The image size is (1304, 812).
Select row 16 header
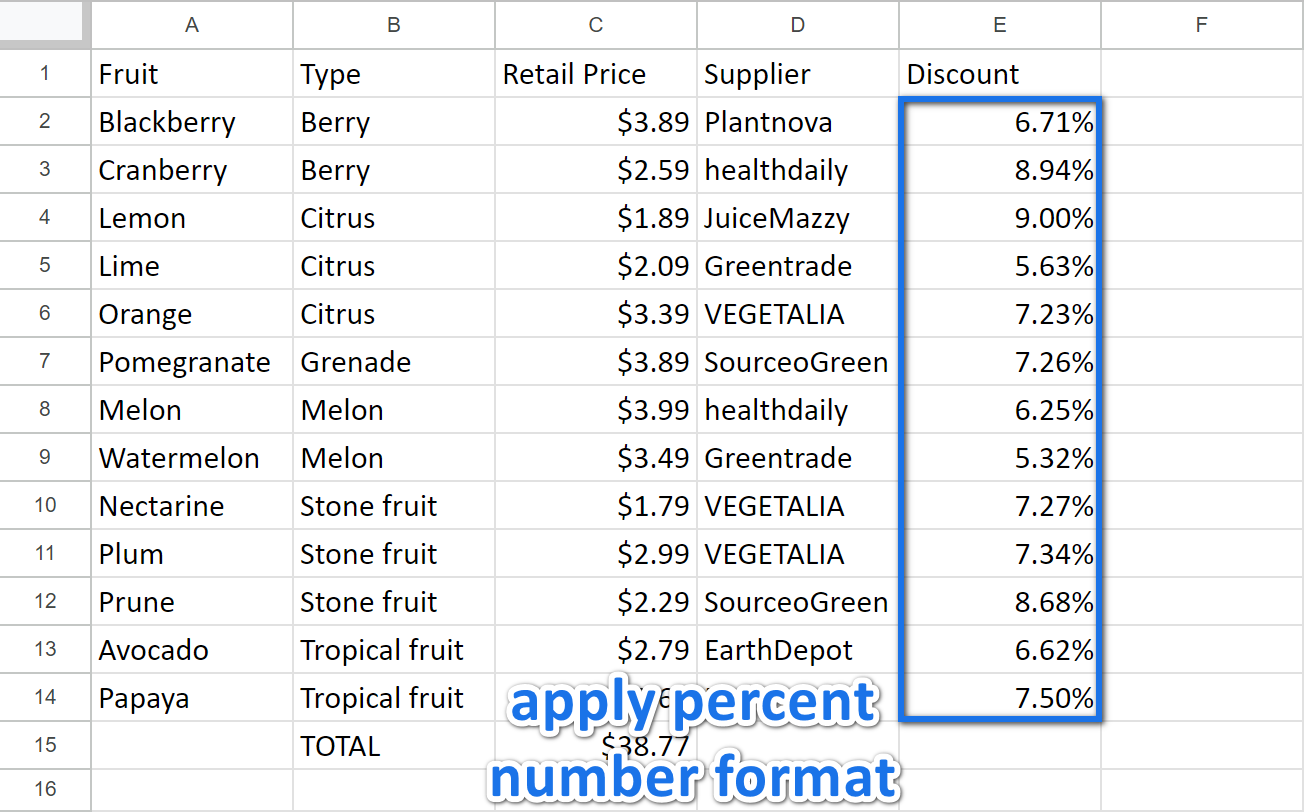click(x=45, y=790)
